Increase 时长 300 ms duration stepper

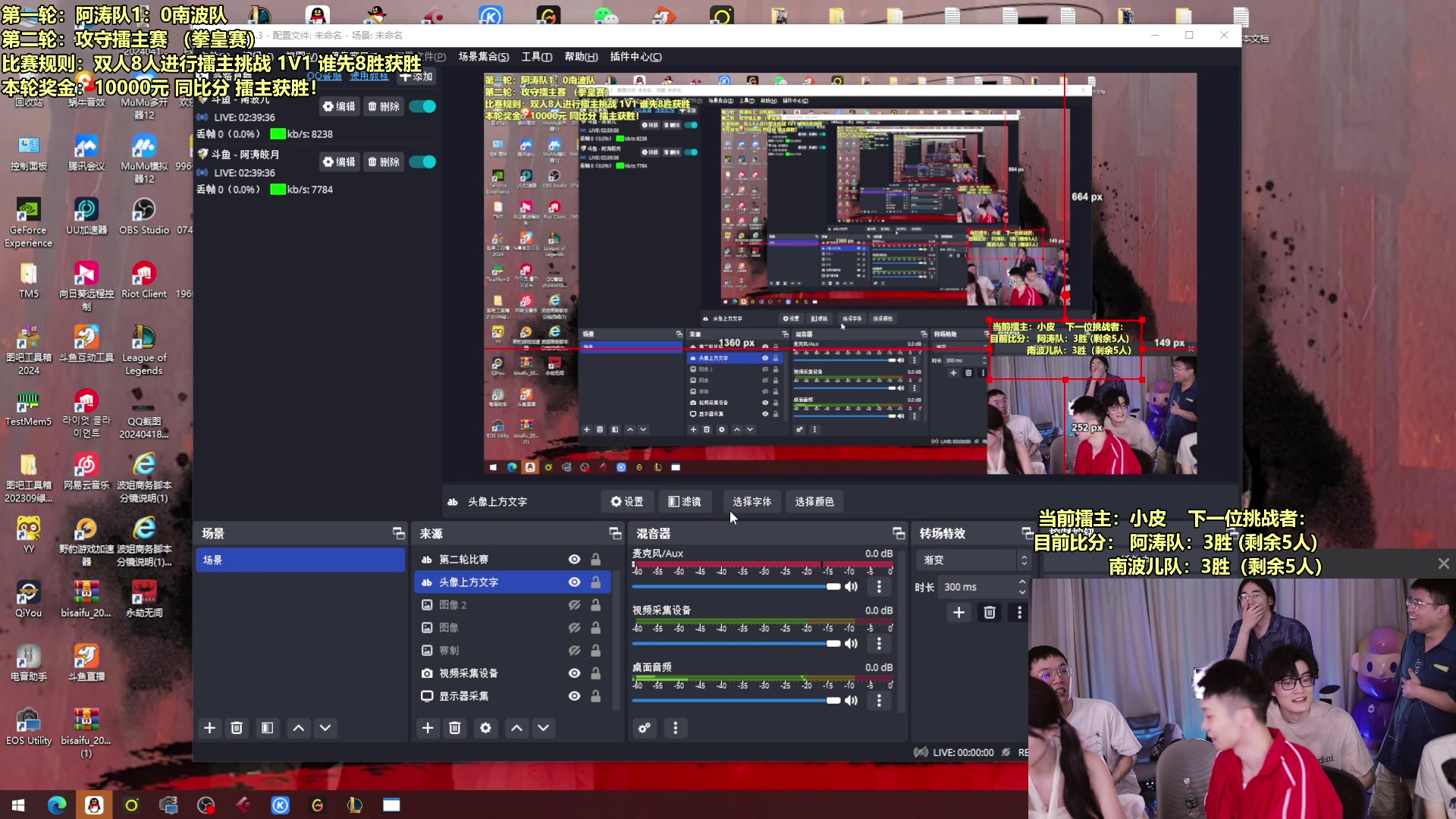click(x=1022, y=582)
